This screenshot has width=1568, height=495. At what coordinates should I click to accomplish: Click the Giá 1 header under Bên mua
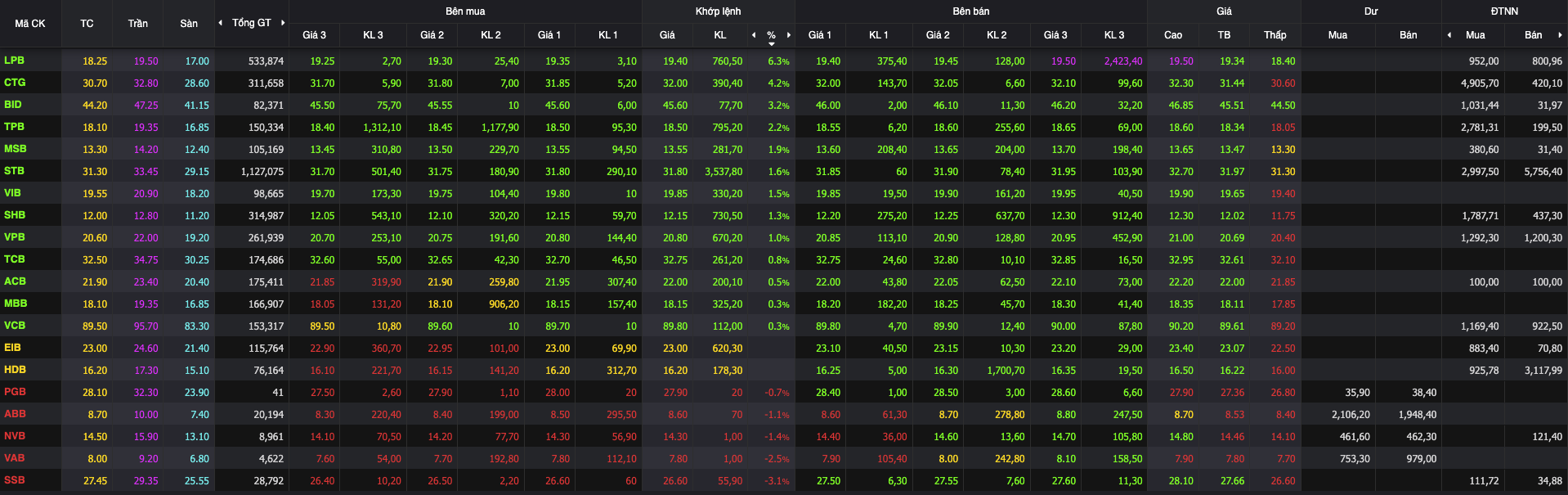point(549,35)
